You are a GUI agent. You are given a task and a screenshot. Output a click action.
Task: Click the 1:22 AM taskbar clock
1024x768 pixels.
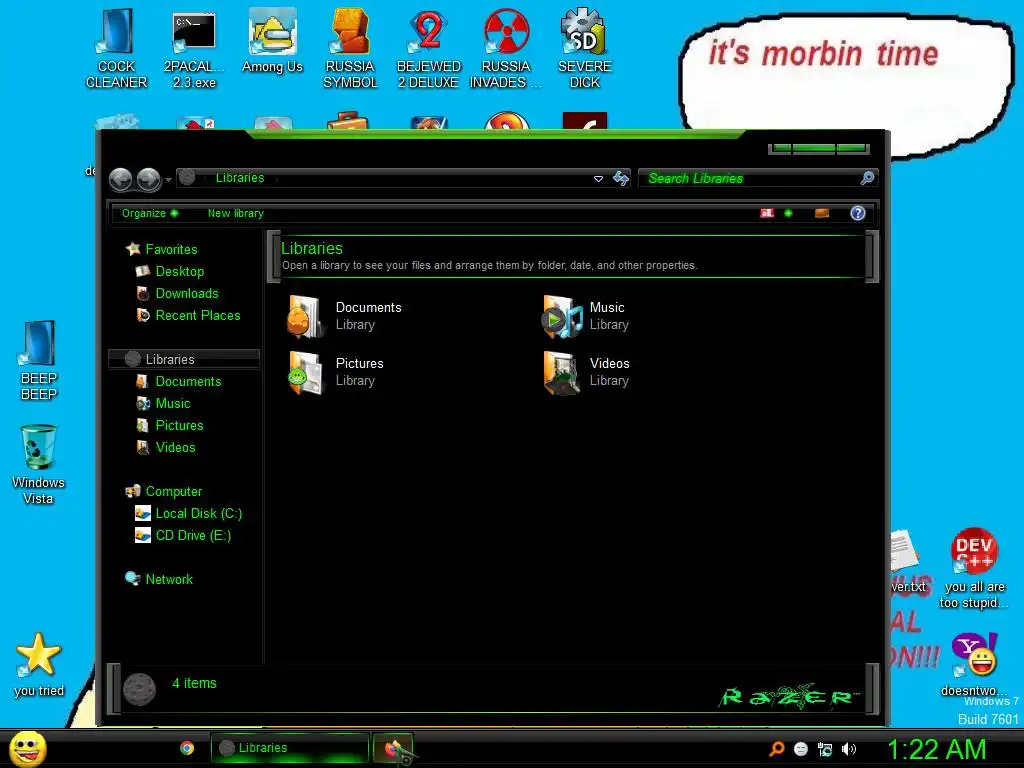pos(936,749)
